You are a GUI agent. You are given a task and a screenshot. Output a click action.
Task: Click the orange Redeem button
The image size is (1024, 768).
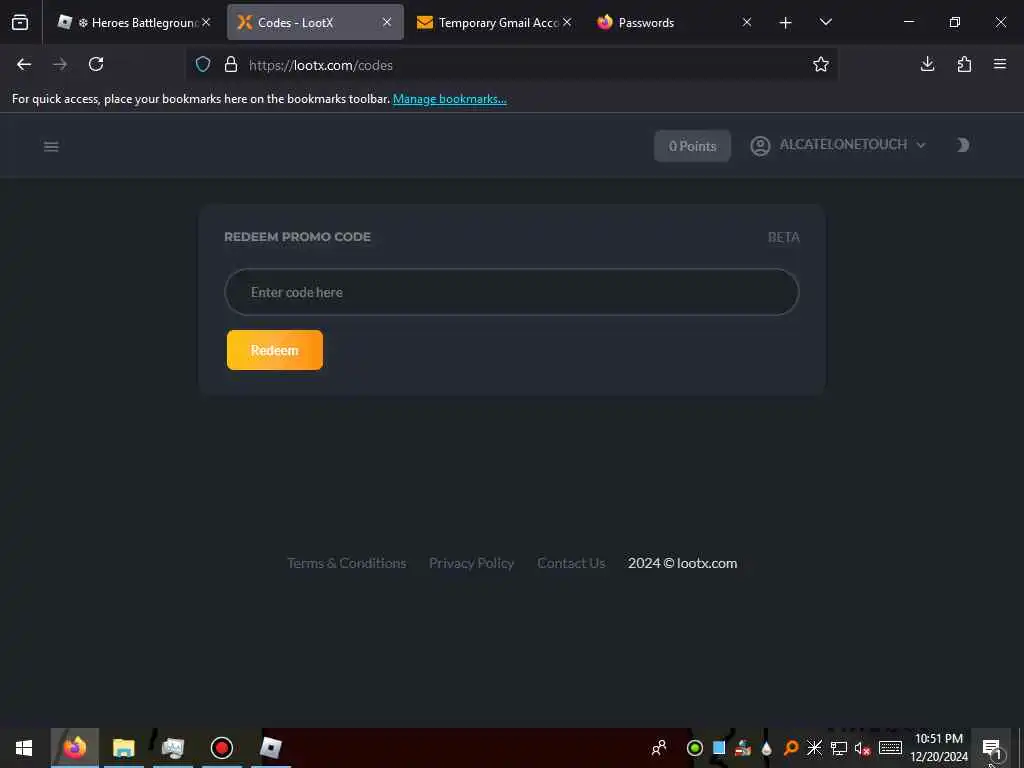point(275,350)
